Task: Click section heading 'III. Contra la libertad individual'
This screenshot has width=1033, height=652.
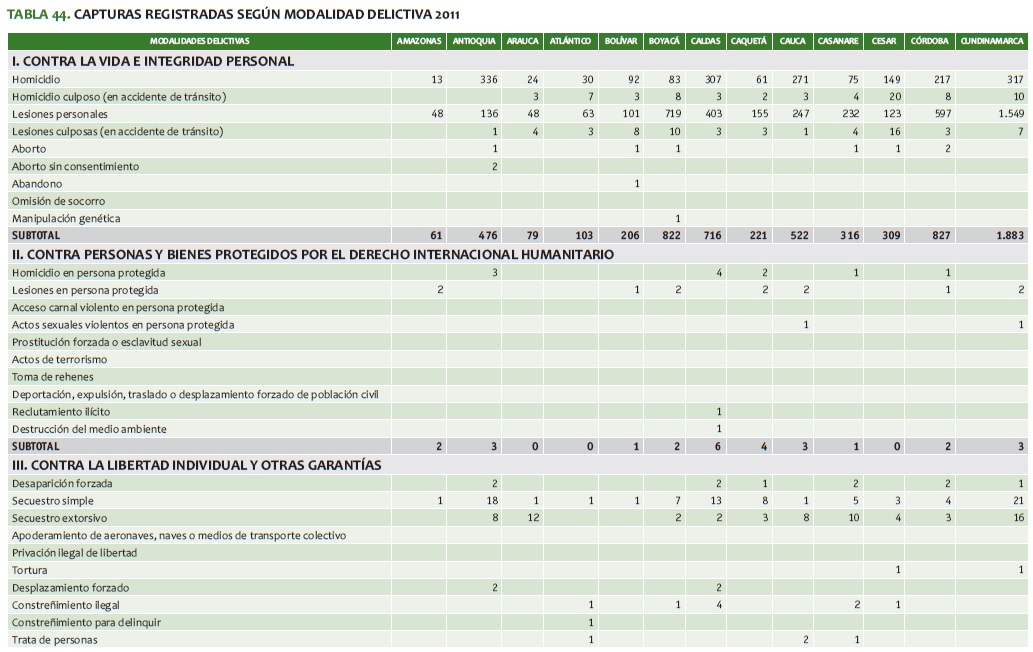Action: (196, 465)
